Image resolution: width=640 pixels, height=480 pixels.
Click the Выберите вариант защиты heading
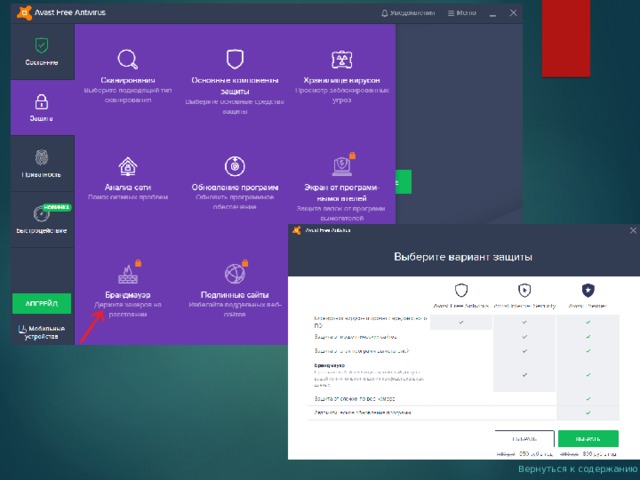click(x=463, y=257)
